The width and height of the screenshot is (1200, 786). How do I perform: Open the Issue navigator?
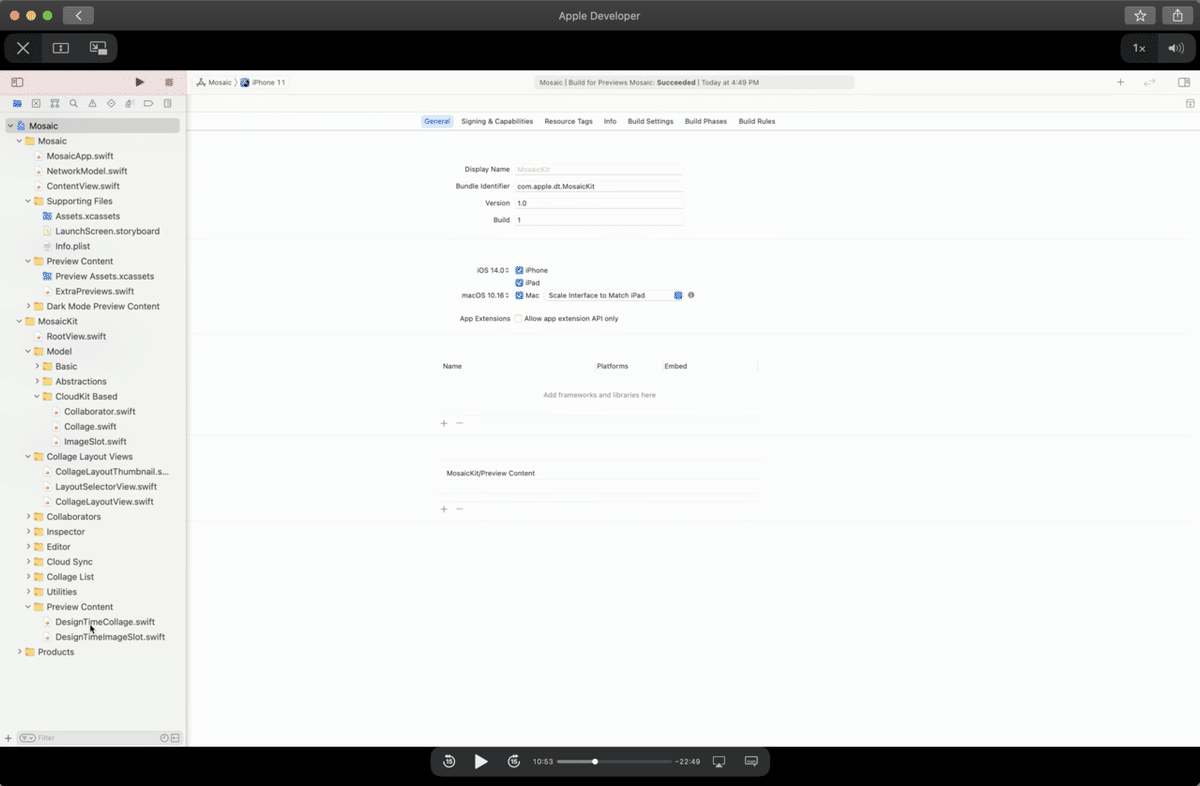pyautogui.click(x=92, y=103)
